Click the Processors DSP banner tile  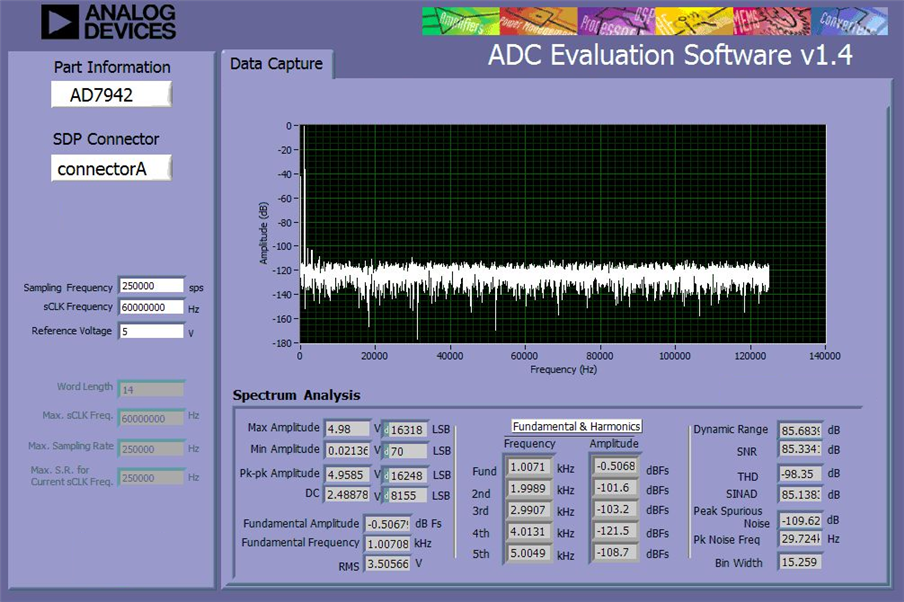(616, 21)
